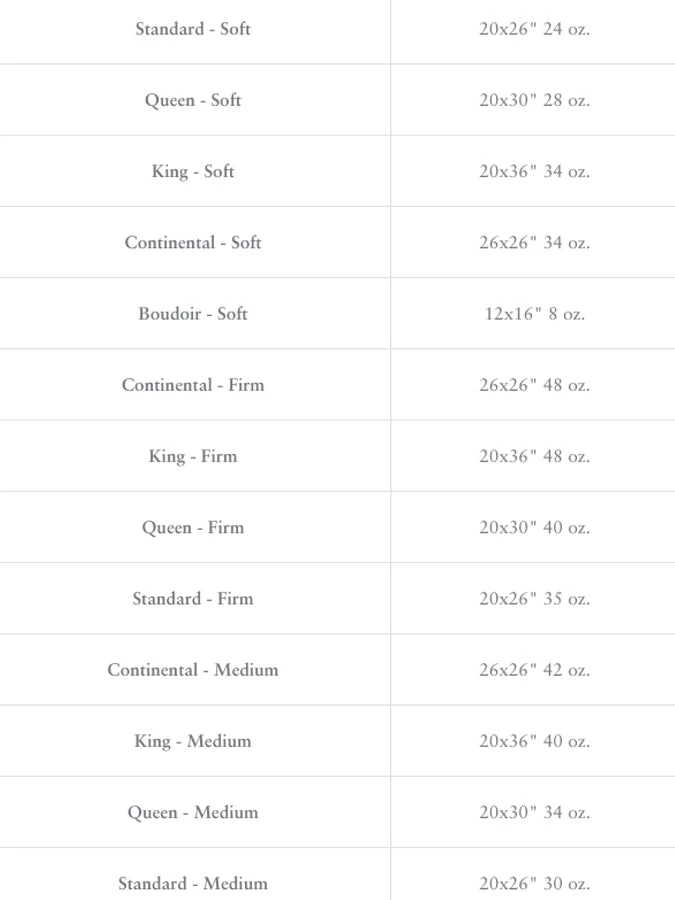Click the "King - Soft" pillow label

(193, 171)
